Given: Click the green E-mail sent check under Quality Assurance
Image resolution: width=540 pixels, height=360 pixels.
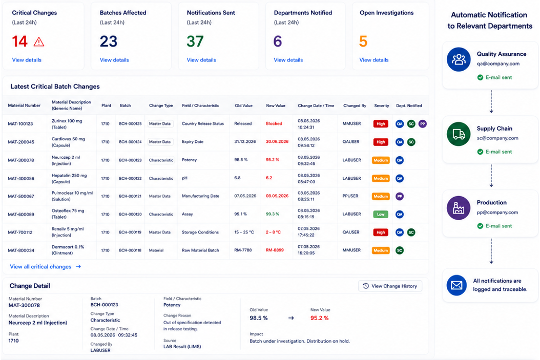Looking at the screenshot, I should point(480,77).
